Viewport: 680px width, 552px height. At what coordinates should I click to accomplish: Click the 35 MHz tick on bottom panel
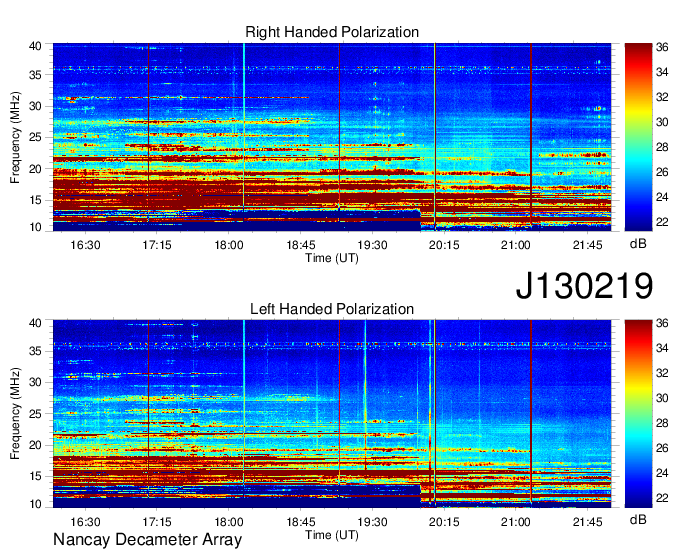(35, 351)
